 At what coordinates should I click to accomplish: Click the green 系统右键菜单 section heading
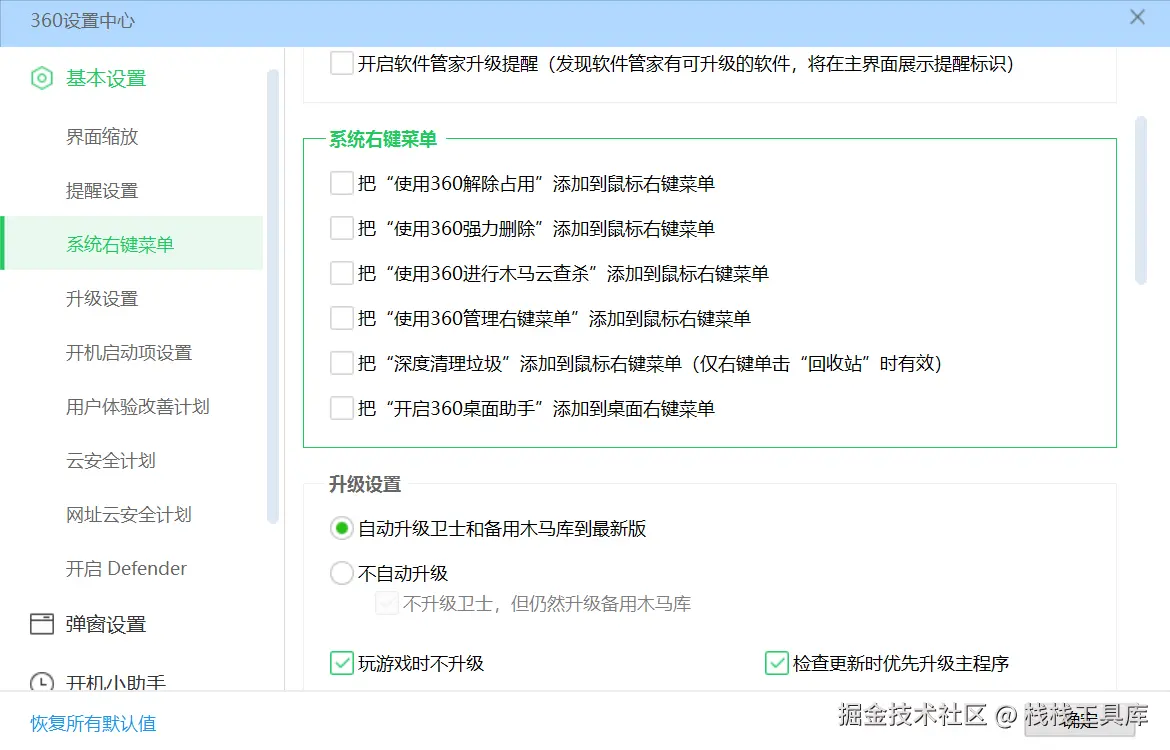[383, 139]
